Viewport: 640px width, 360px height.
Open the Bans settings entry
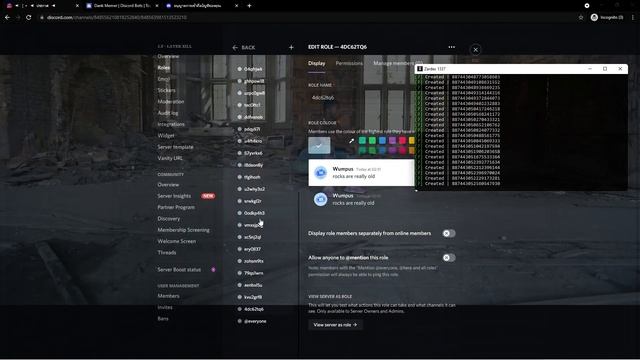pyautogui.click(x=163, y=318)
